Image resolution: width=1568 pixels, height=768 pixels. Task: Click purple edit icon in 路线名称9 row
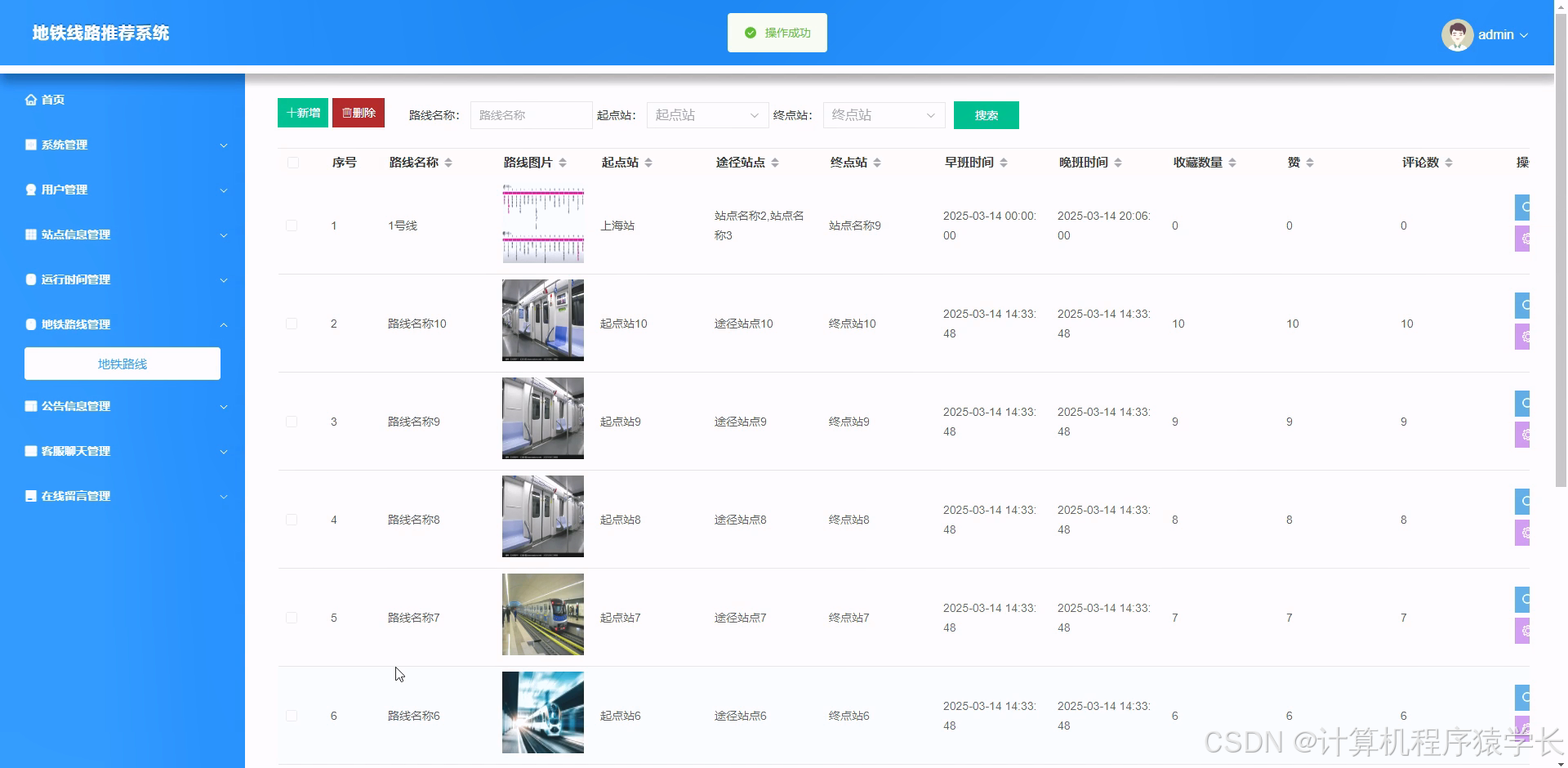coord(1522,435)
